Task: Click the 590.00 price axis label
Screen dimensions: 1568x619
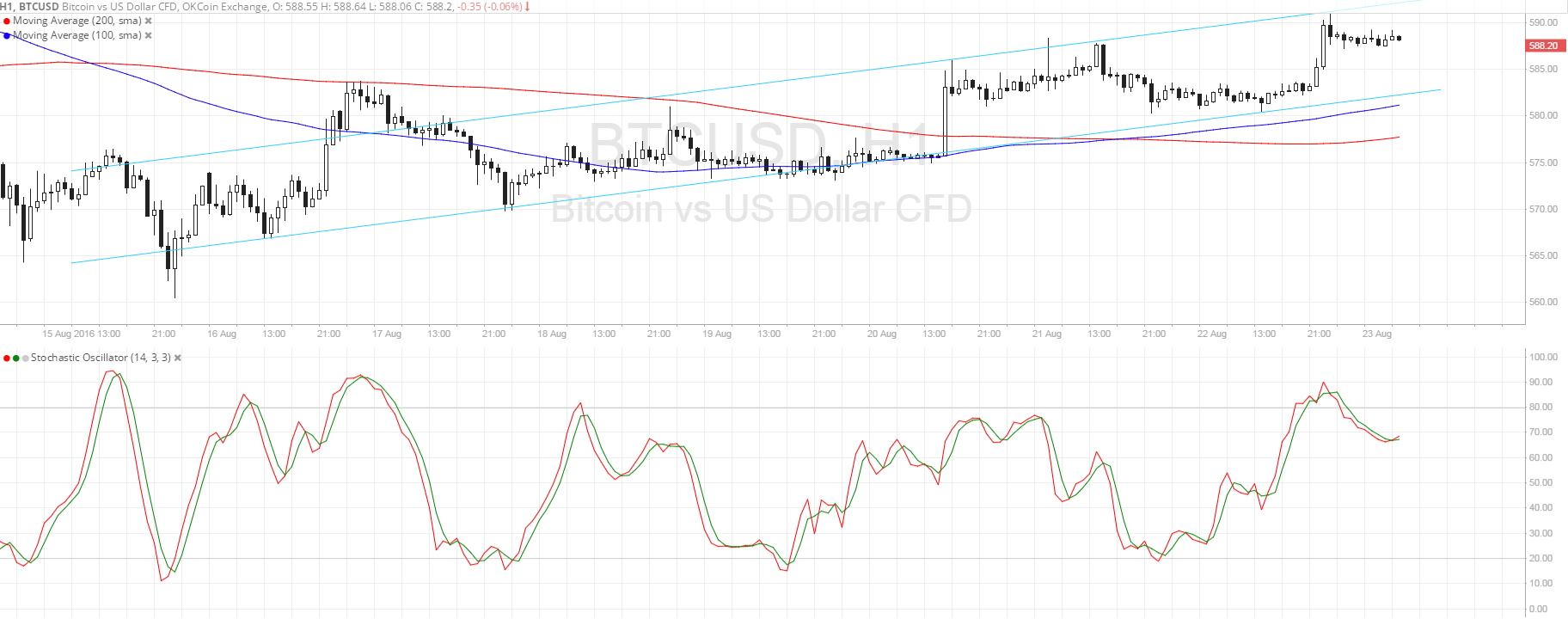Action: point(1543,22)
